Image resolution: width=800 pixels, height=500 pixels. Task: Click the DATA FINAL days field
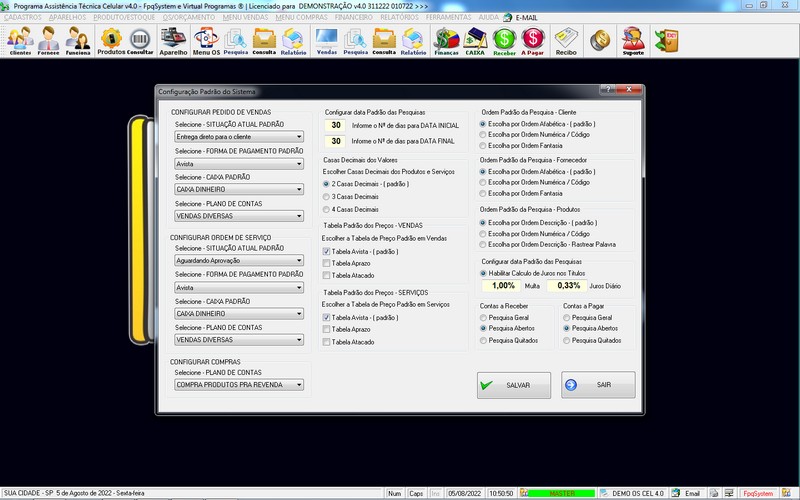[335, 141]
